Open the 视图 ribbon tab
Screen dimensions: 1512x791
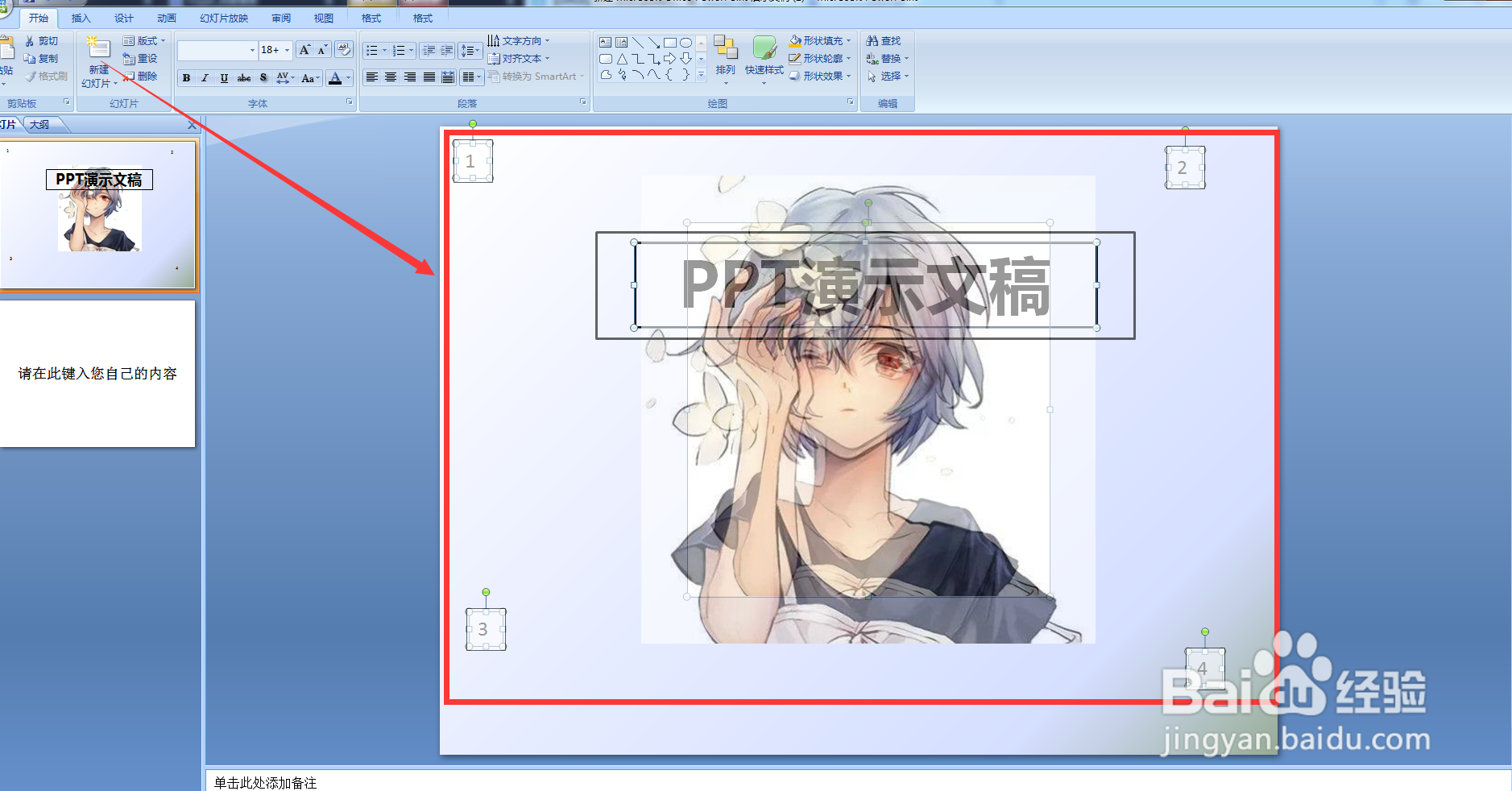(323, 18)
